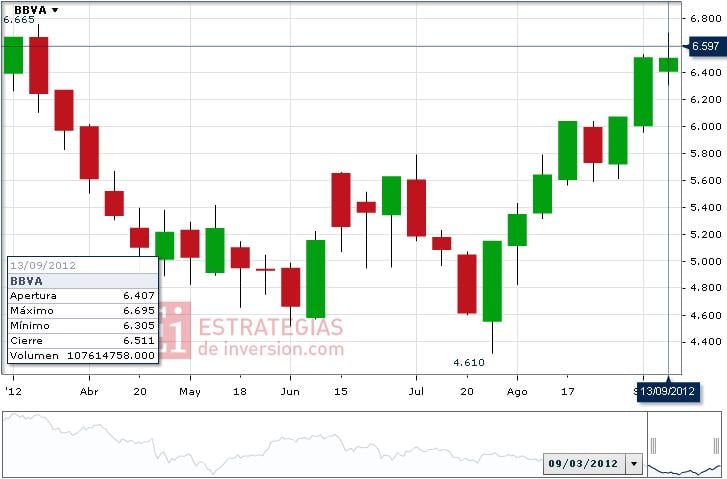Click the 6.800 price axis label
The width and height of the screenshot is (727, 479).
(x=706, y=19)
